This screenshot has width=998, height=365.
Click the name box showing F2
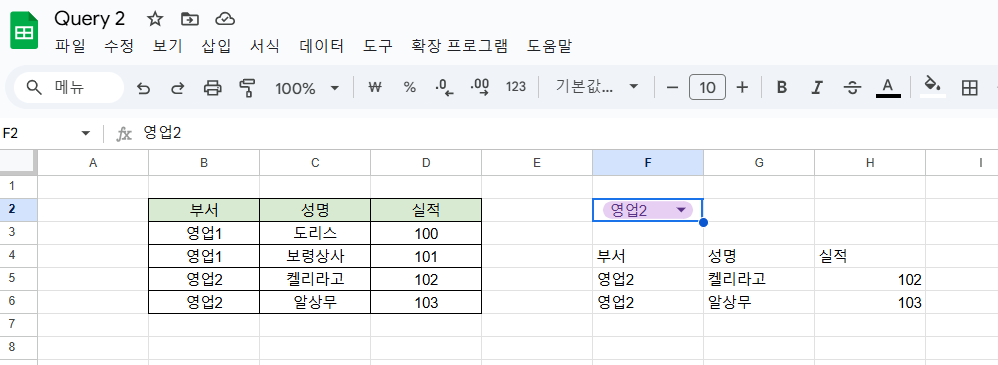pos(38,133)
